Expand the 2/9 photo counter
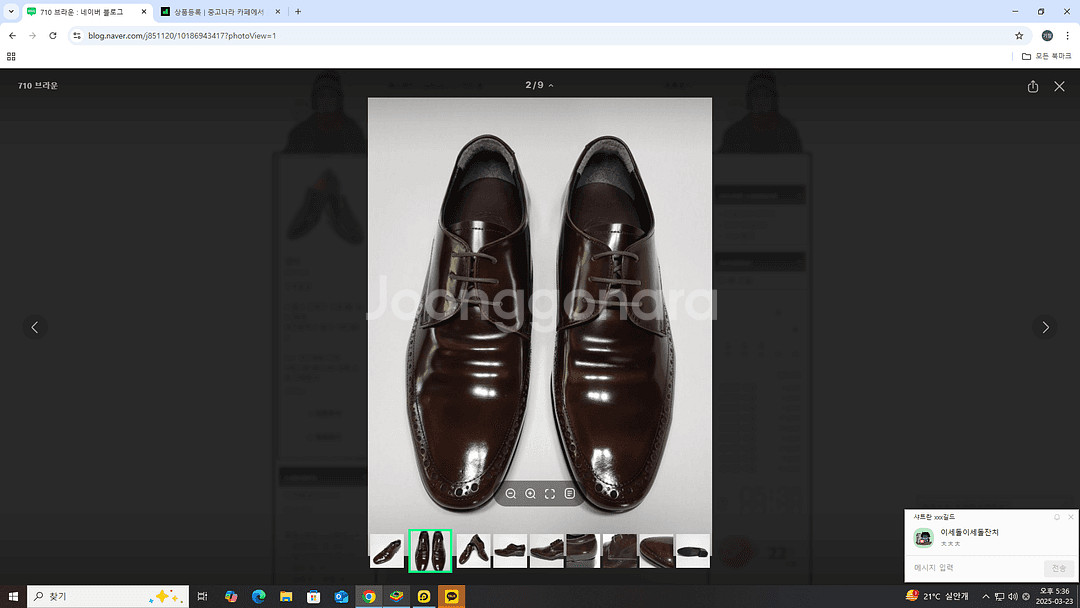1080x608 pixels. 539,85
